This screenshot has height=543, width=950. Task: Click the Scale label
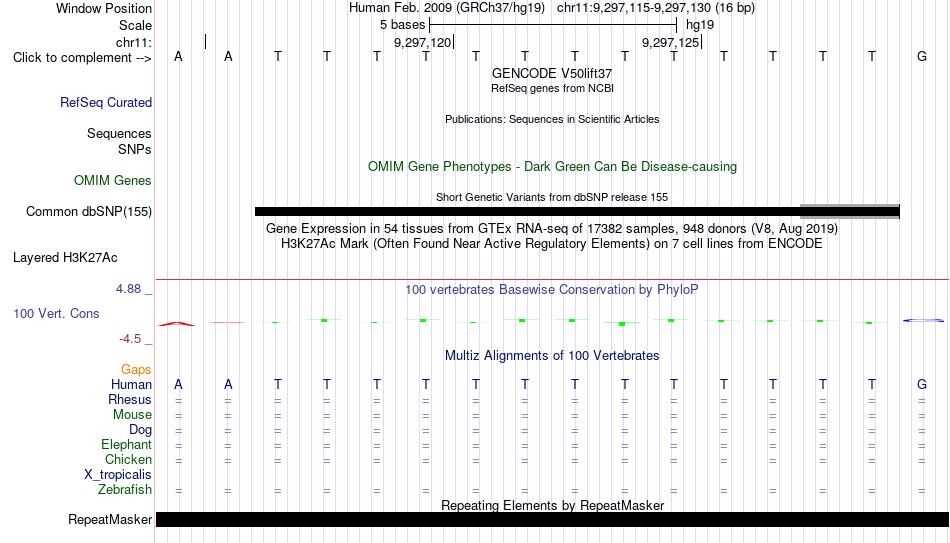point(135,25)
